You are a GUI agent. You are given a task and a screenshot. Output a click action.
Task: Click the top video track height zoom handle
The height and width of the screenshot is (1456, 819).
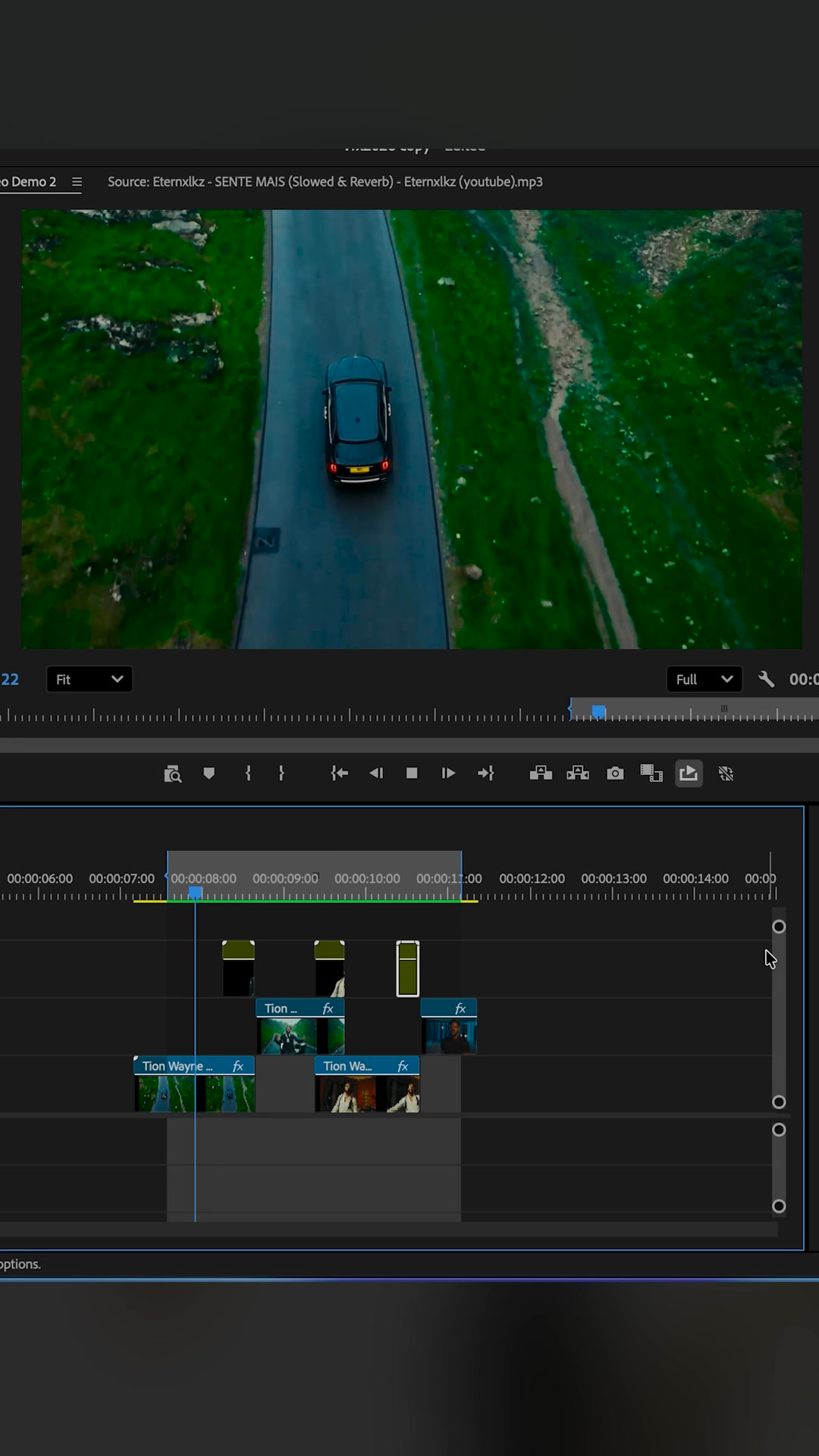pyautogui.click(x=779, y=927)
